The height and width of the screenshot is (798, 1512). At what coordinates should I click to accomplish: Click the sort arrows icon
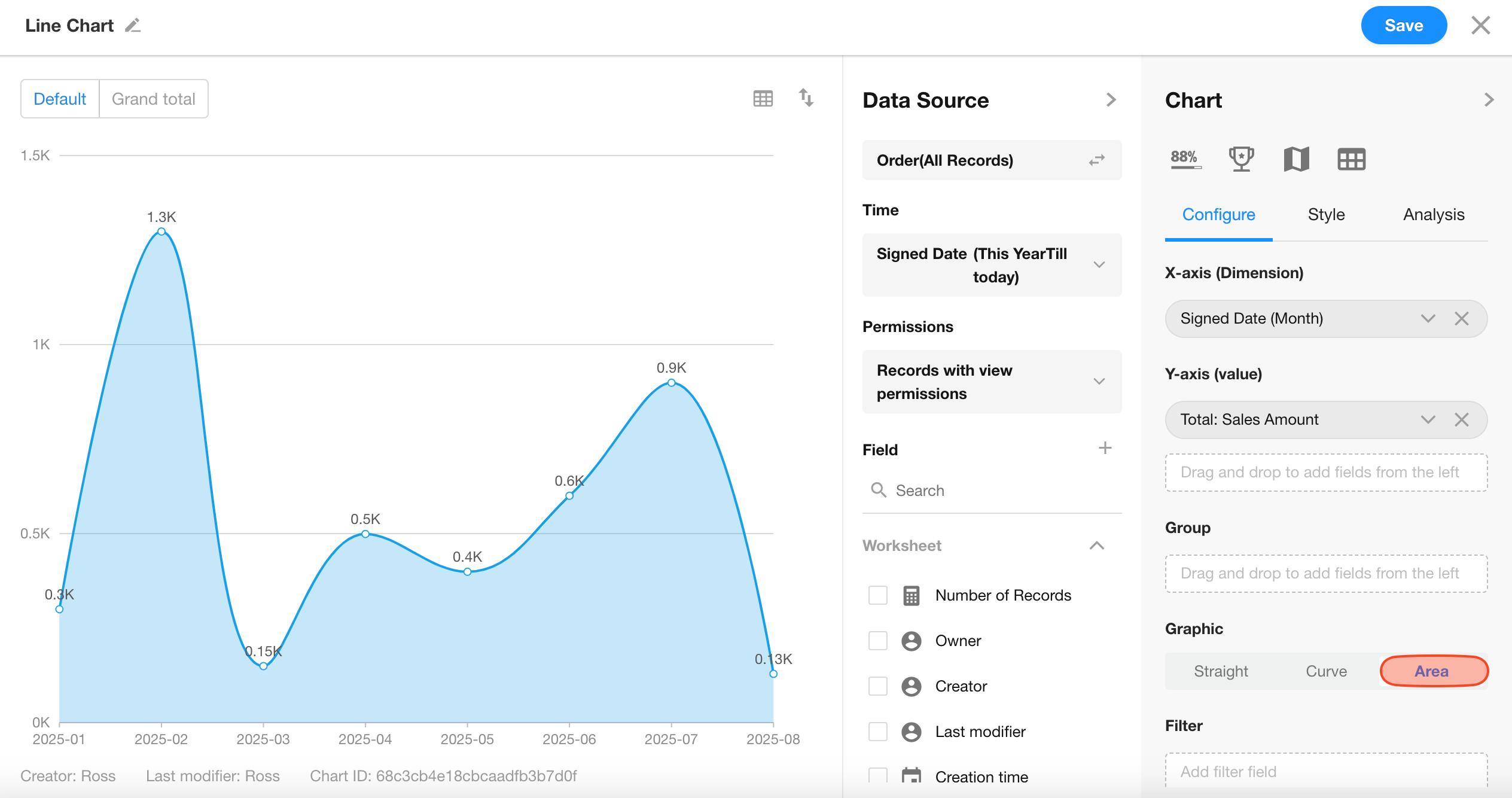[x=806, y=98]
